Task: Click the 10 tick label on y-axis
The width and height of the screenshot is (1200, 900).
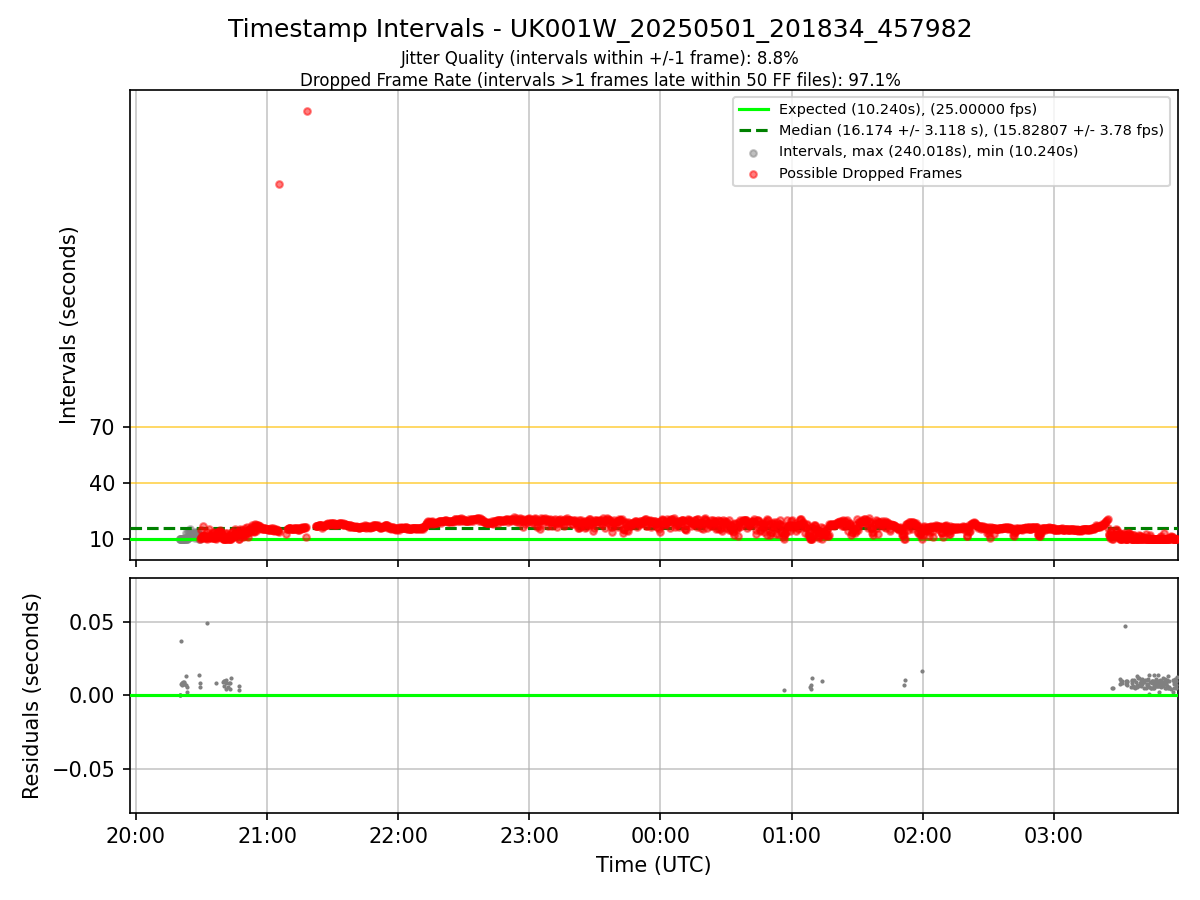Action: tap(103, 539)
